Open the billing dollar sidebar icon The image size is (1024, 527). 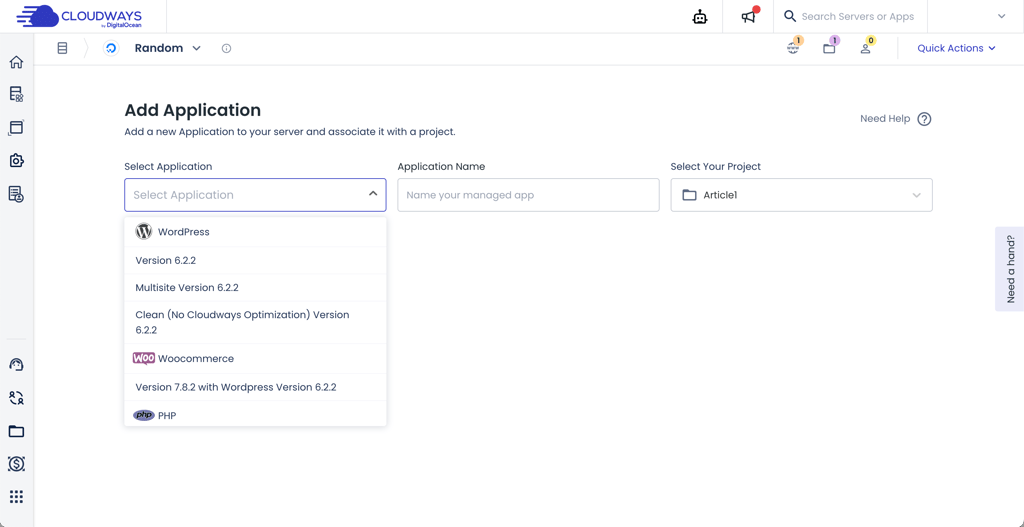click(16, 464)
